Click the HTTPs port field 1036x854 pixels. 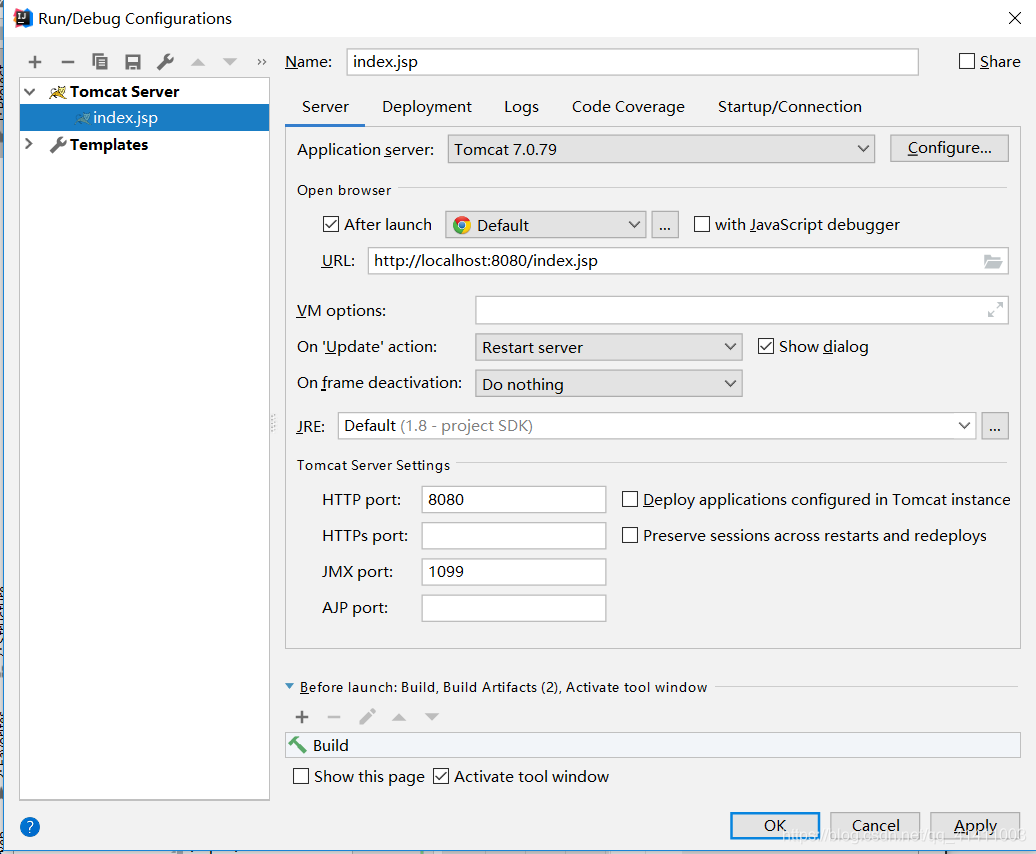click(513, 536)
